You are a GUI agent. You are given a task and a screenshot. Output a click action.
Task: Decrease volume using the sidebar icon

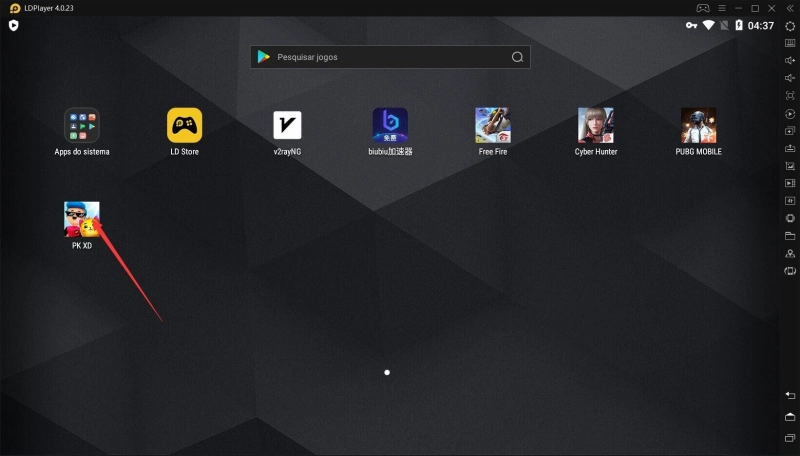(x=790, y=78)
